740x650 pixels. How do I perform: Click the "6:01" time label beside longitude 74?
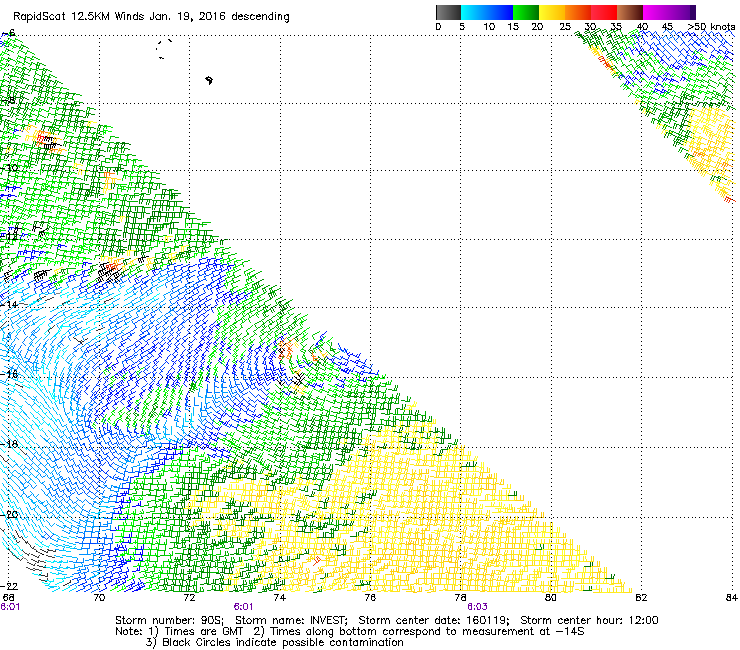click(x=243, y=607)
